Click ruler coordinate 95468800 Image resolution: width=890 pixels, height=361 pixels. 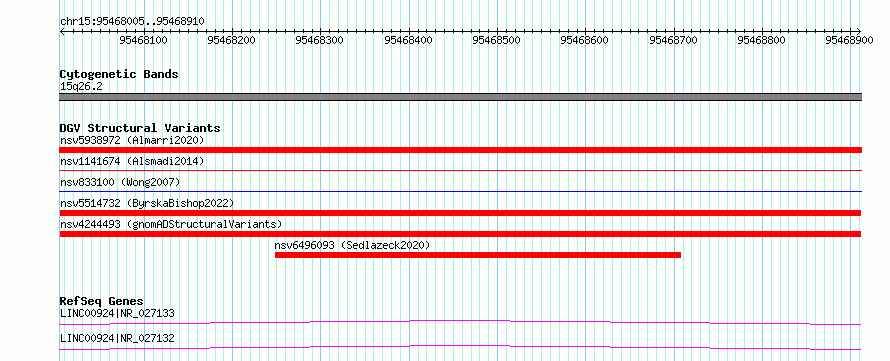pyautogui.click(x=761, y=40)
